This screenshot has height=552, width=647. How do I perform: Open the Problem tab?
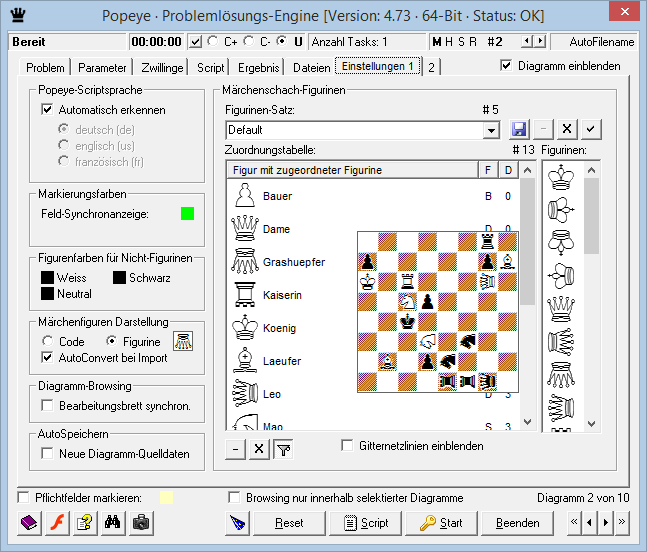pyautogui.click(x=45, y=68)
